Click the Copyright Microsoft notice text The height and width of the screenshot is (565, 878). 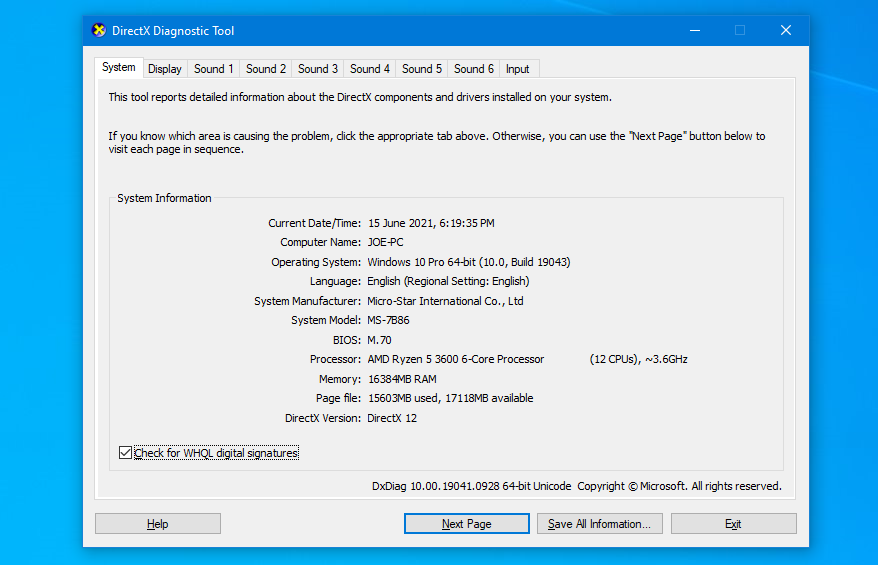point(679,486)
